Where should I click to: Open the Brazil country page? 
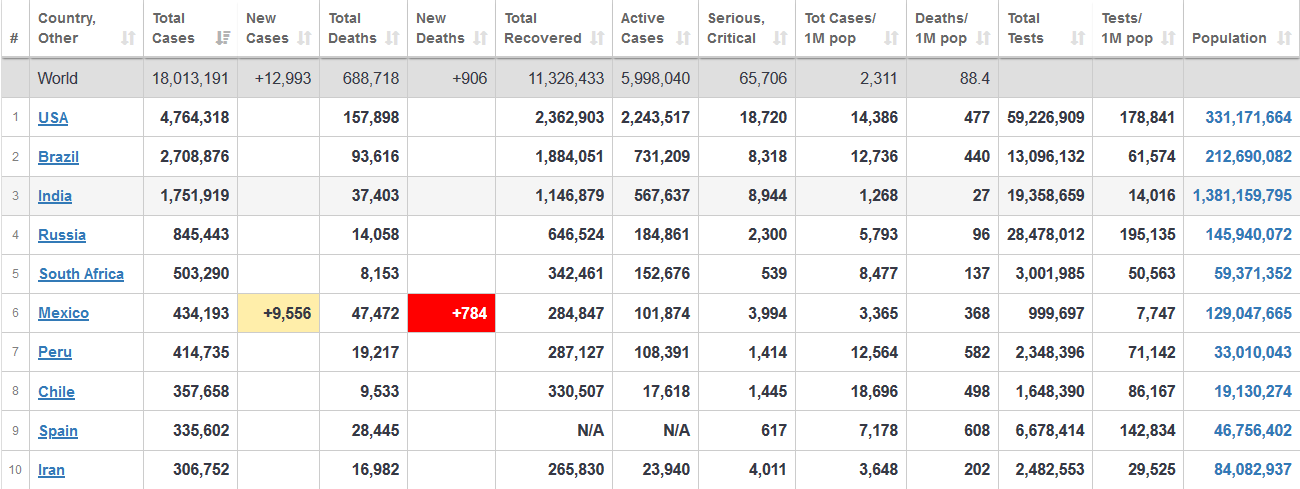[58, 157]
